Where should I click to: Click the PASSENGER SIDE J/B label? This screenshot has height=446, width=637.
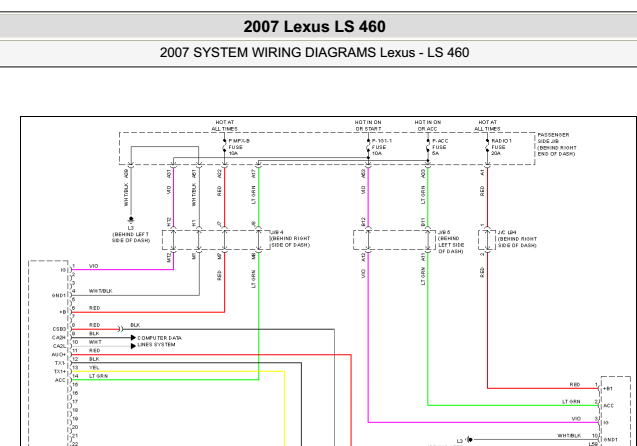pos(557,144)
